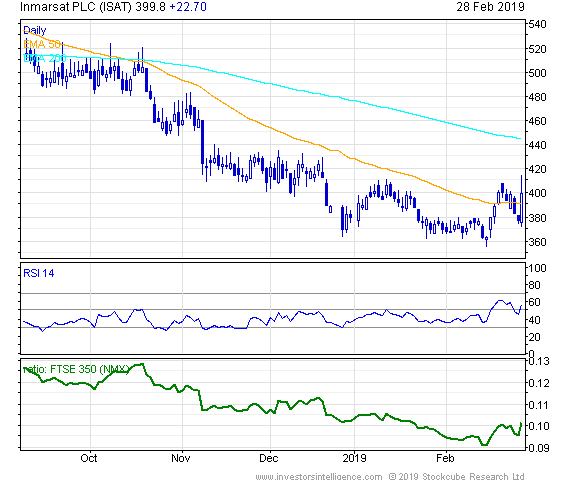Click the '380' price axis label
Viewport: 575px width, 480px height.
[538, 218]
